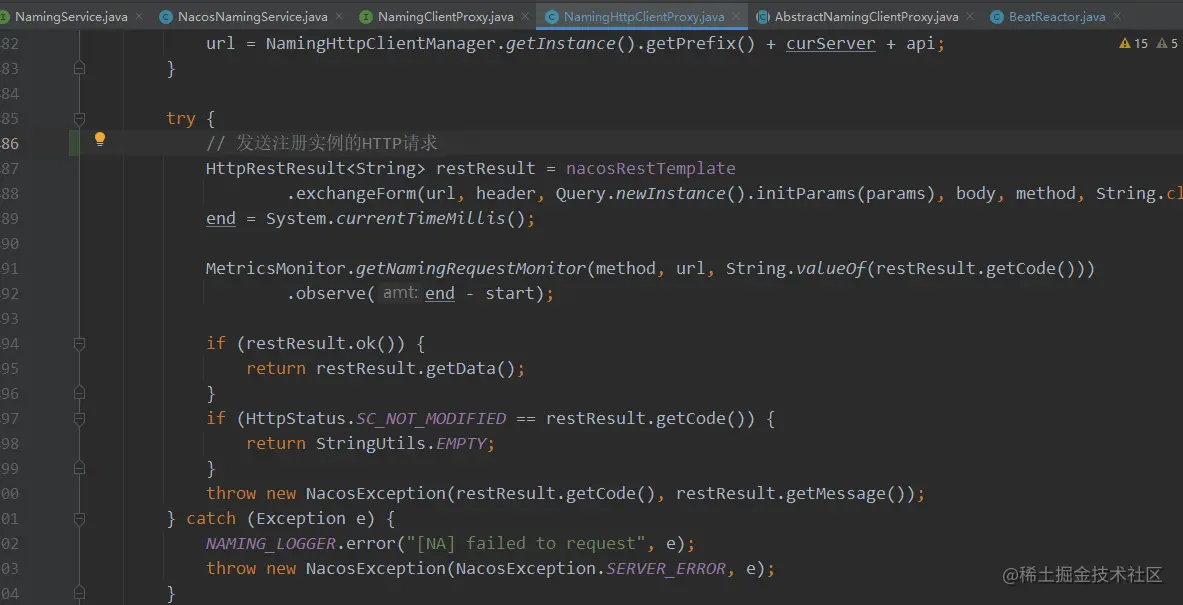This screenshot has width=1183, height=605.
Task: Close the BeatReactor.java tab
Action: click(1117, 17)
